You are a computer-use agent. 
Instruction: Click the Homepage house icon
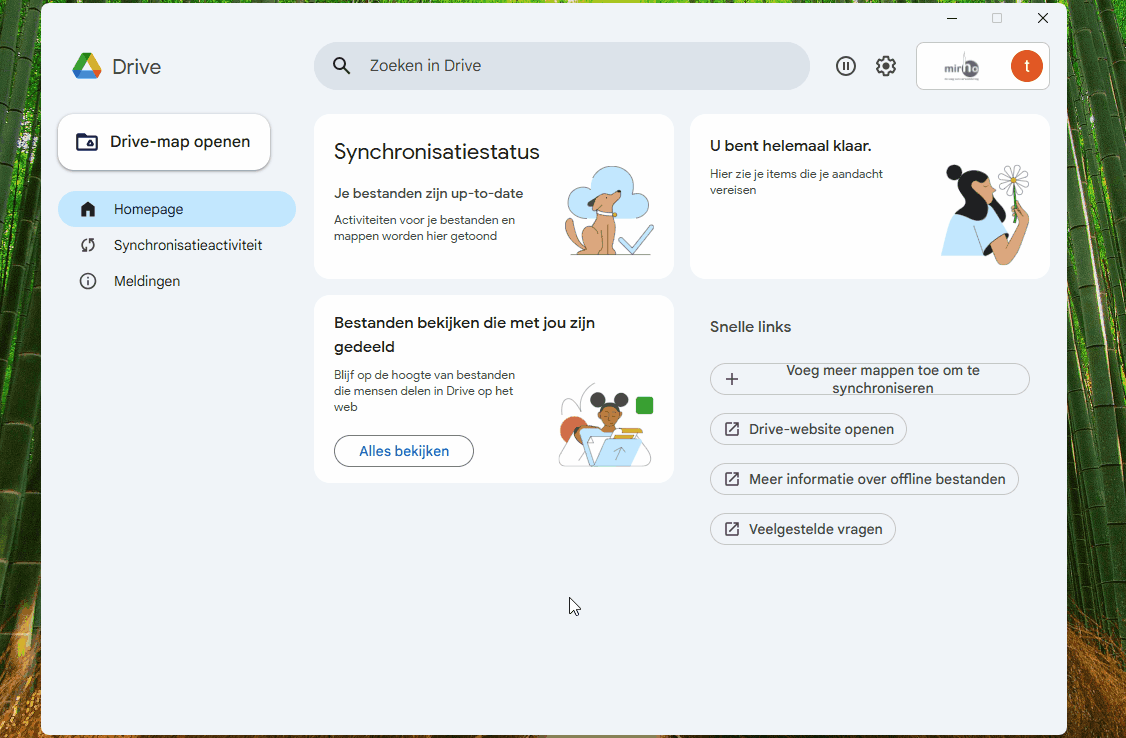coord(88,209)
